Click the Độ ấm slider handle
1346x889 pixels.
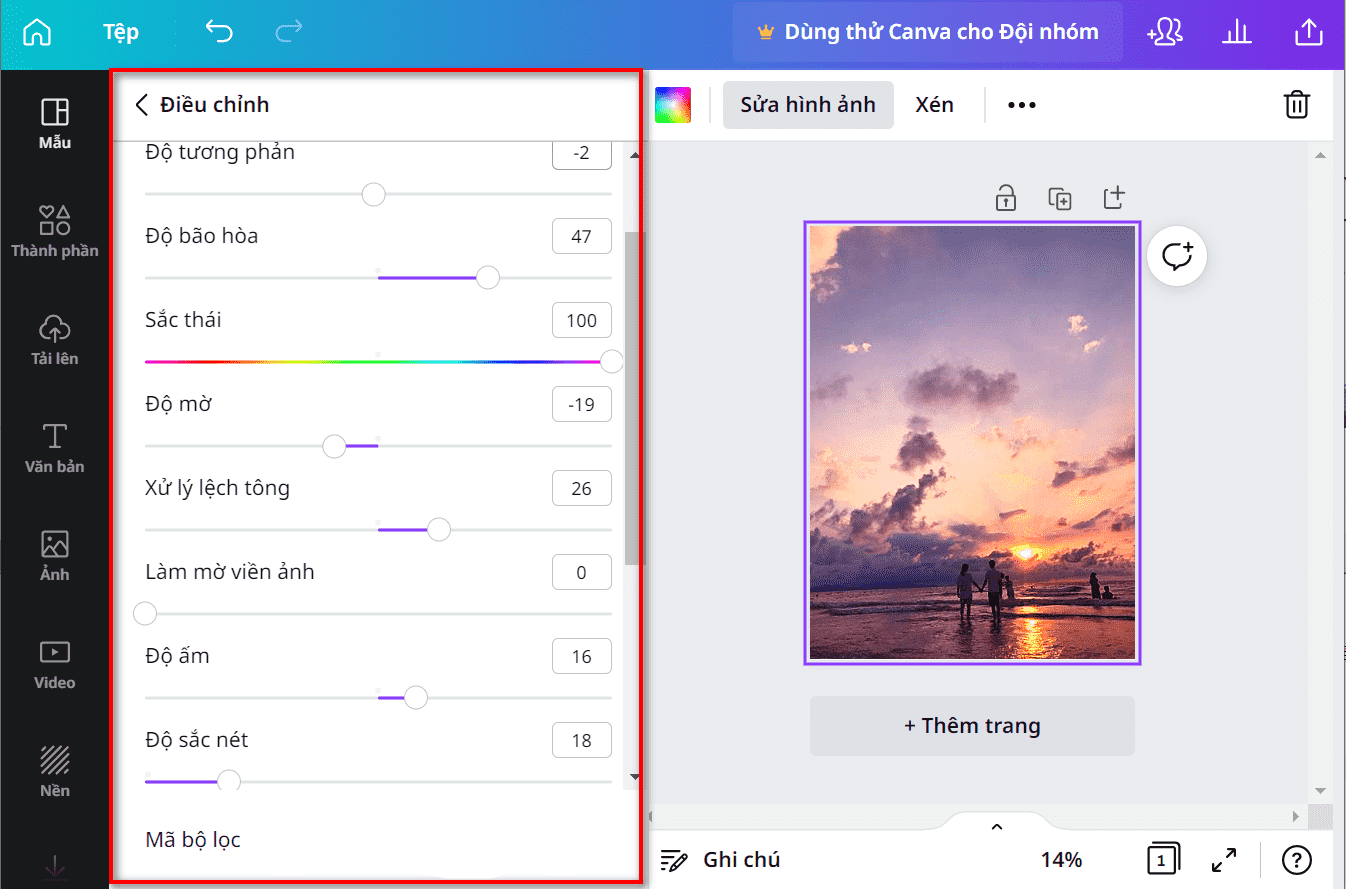(x=416, y=698)
